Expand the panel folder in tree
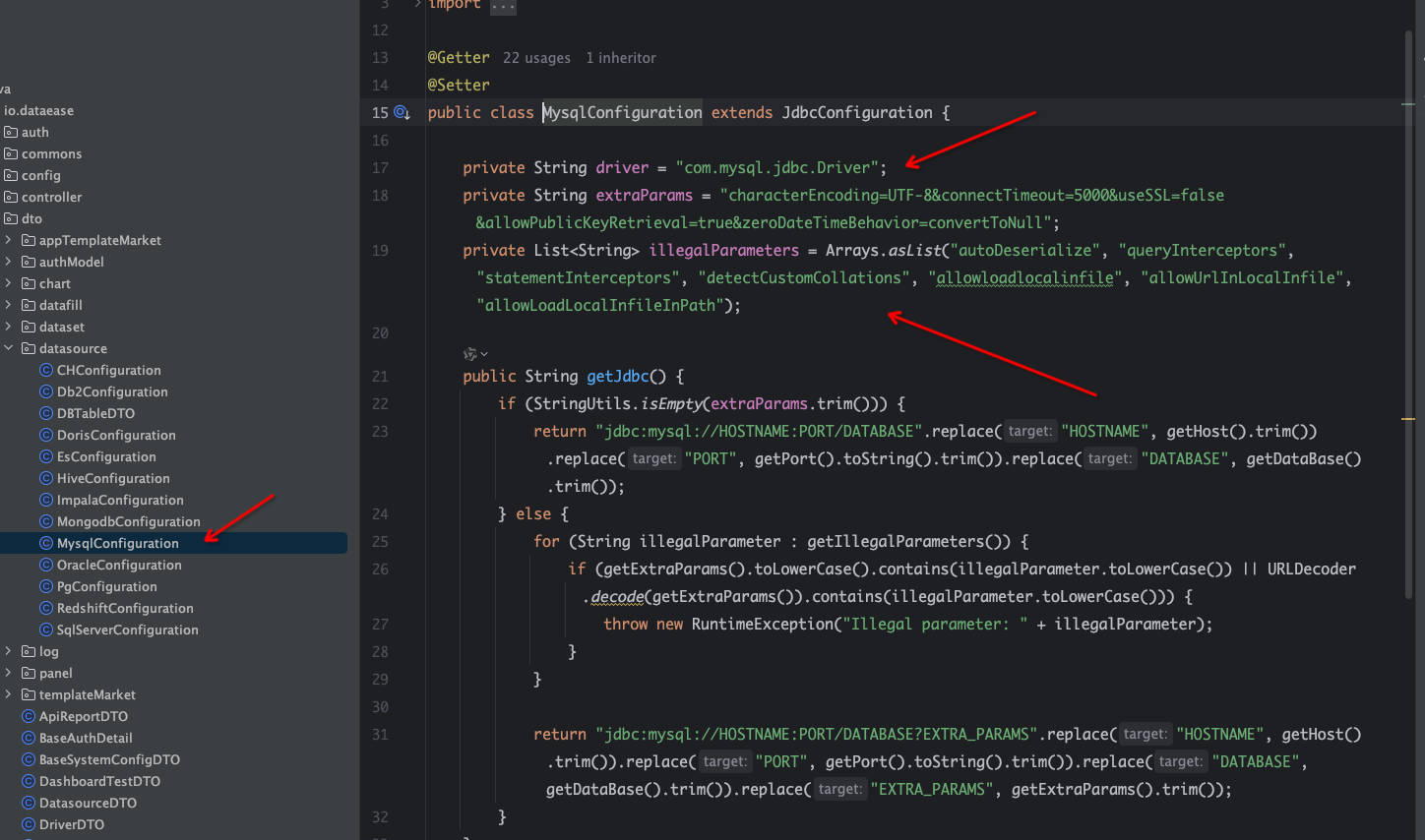This screenshot has width=1425, height=840. click(9, 674)
